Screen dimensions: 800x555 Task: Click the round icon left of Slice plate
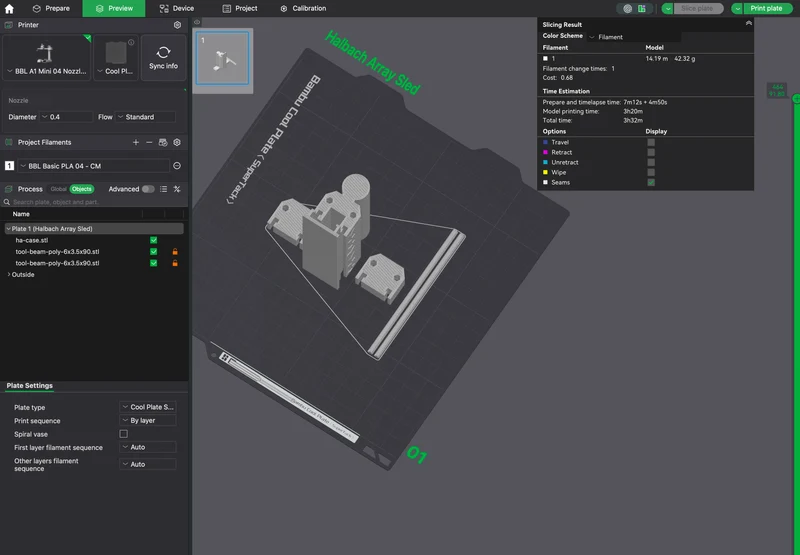tap(628, 9)
